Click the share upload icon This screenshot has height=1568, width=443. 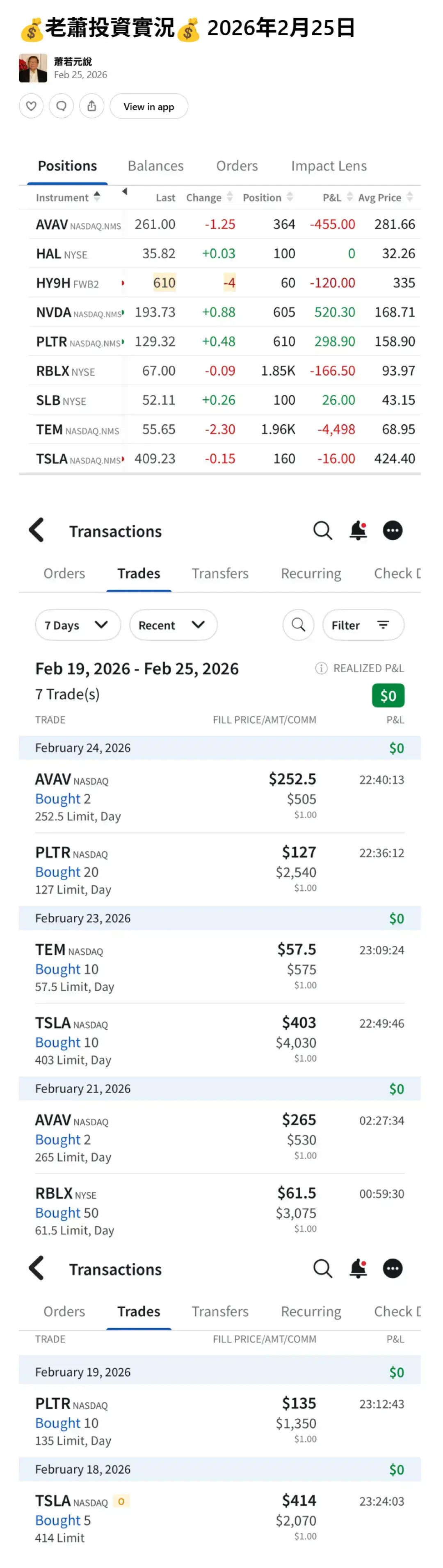91,106
